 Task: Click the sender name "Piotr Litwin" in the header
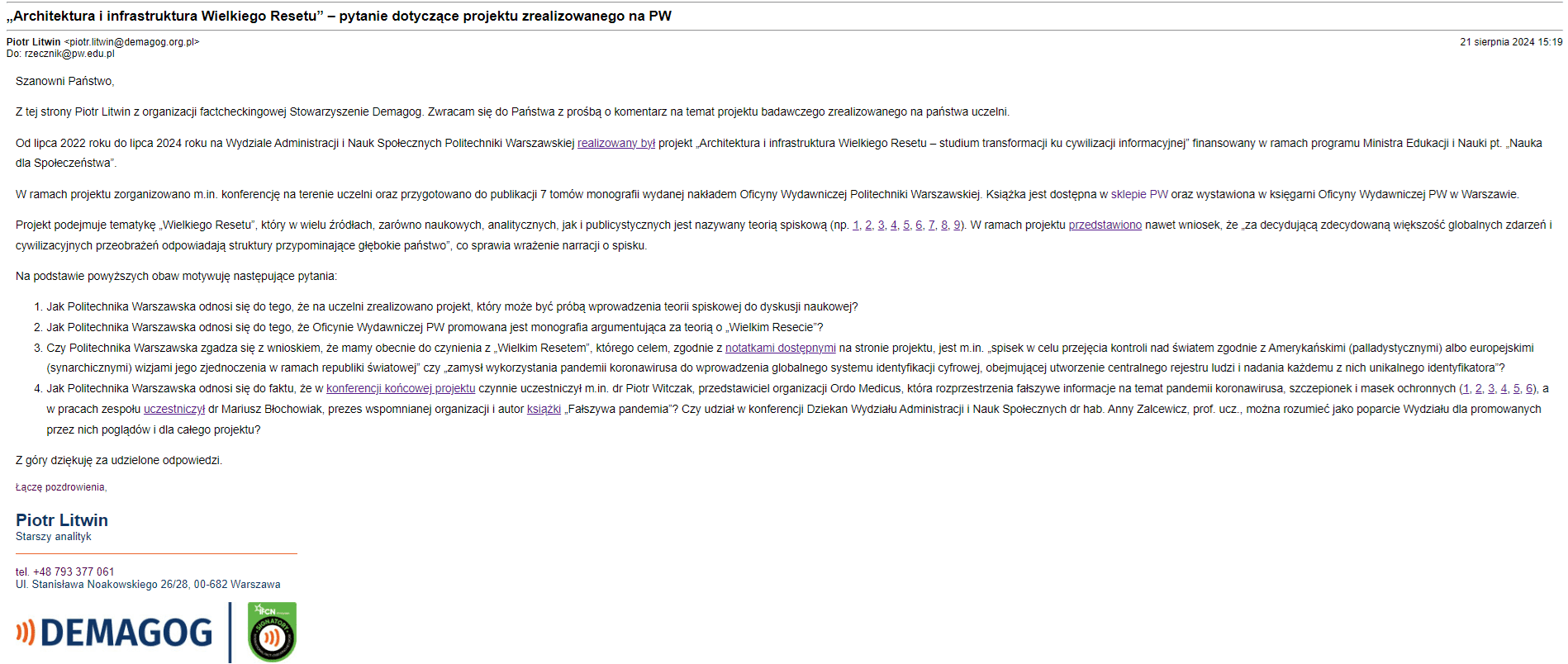pos(34,41)
